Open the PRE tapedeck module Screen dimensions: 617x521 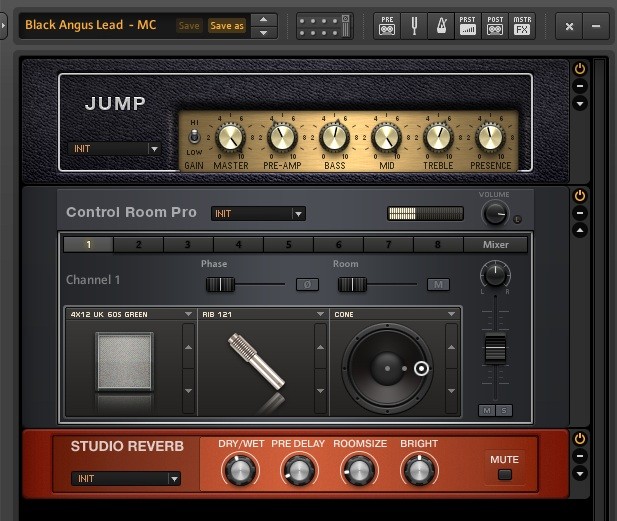point(387,26)
